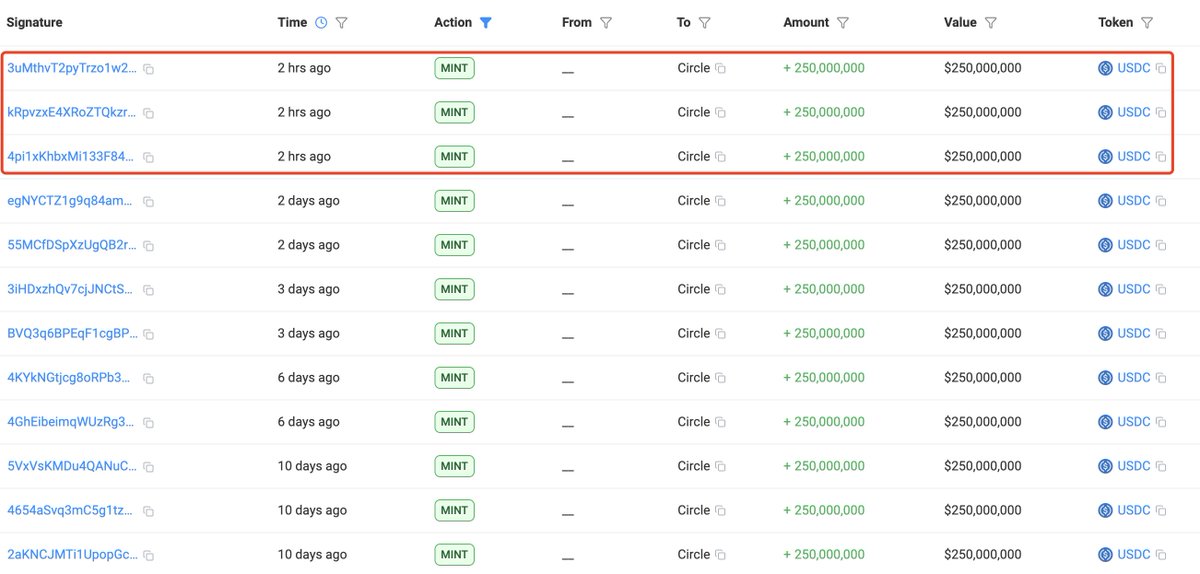Copy the USDC token address in the first row

click(x=1161, y=69)
